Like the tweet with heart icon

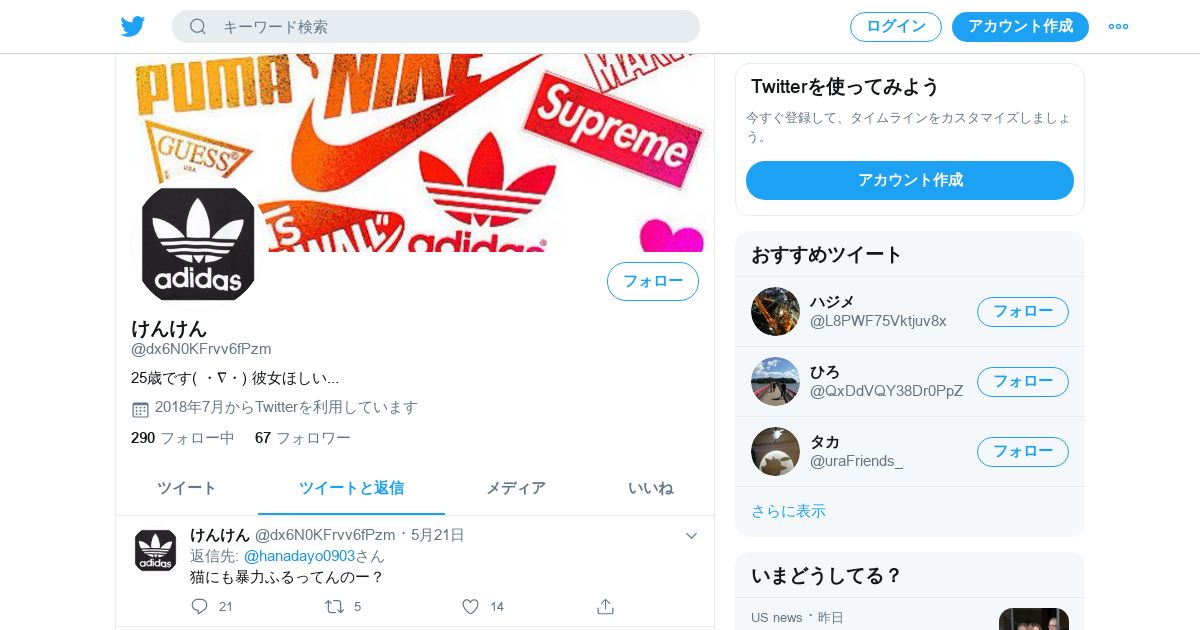pos(470,606)
